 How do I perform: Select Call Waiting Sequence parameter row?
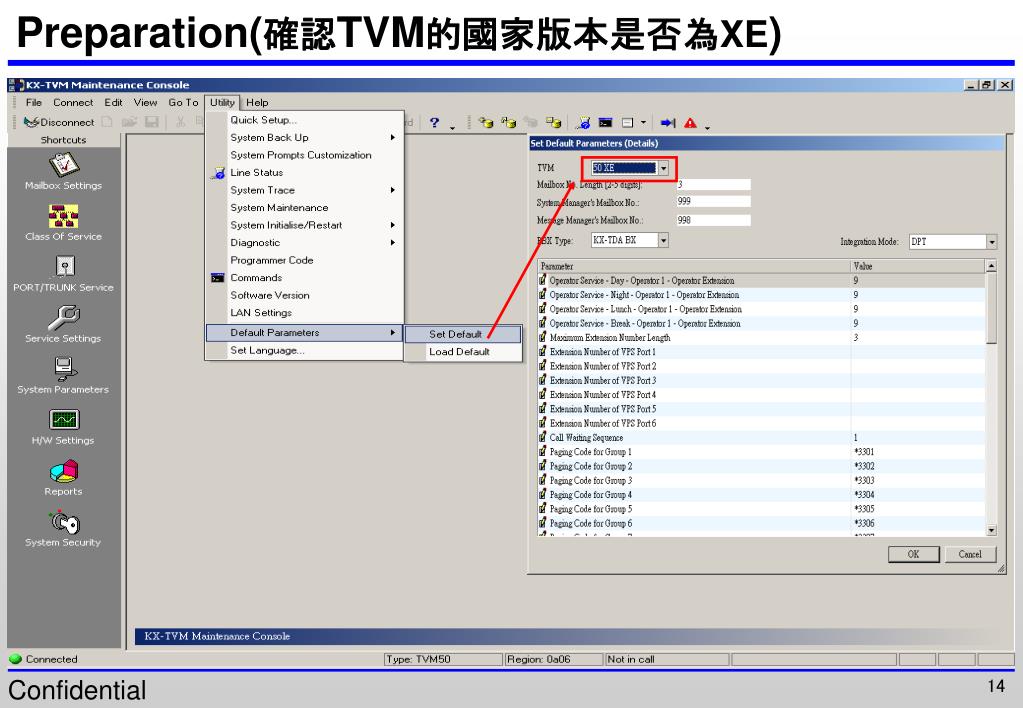coord(761,438)
